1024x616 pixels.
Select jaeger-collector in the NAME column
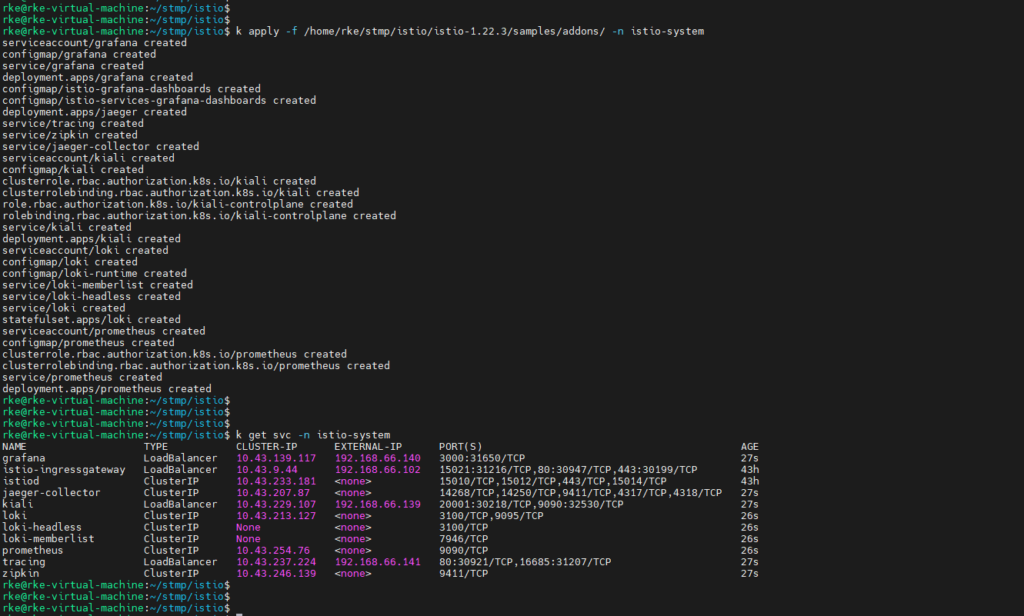[52, 493]
